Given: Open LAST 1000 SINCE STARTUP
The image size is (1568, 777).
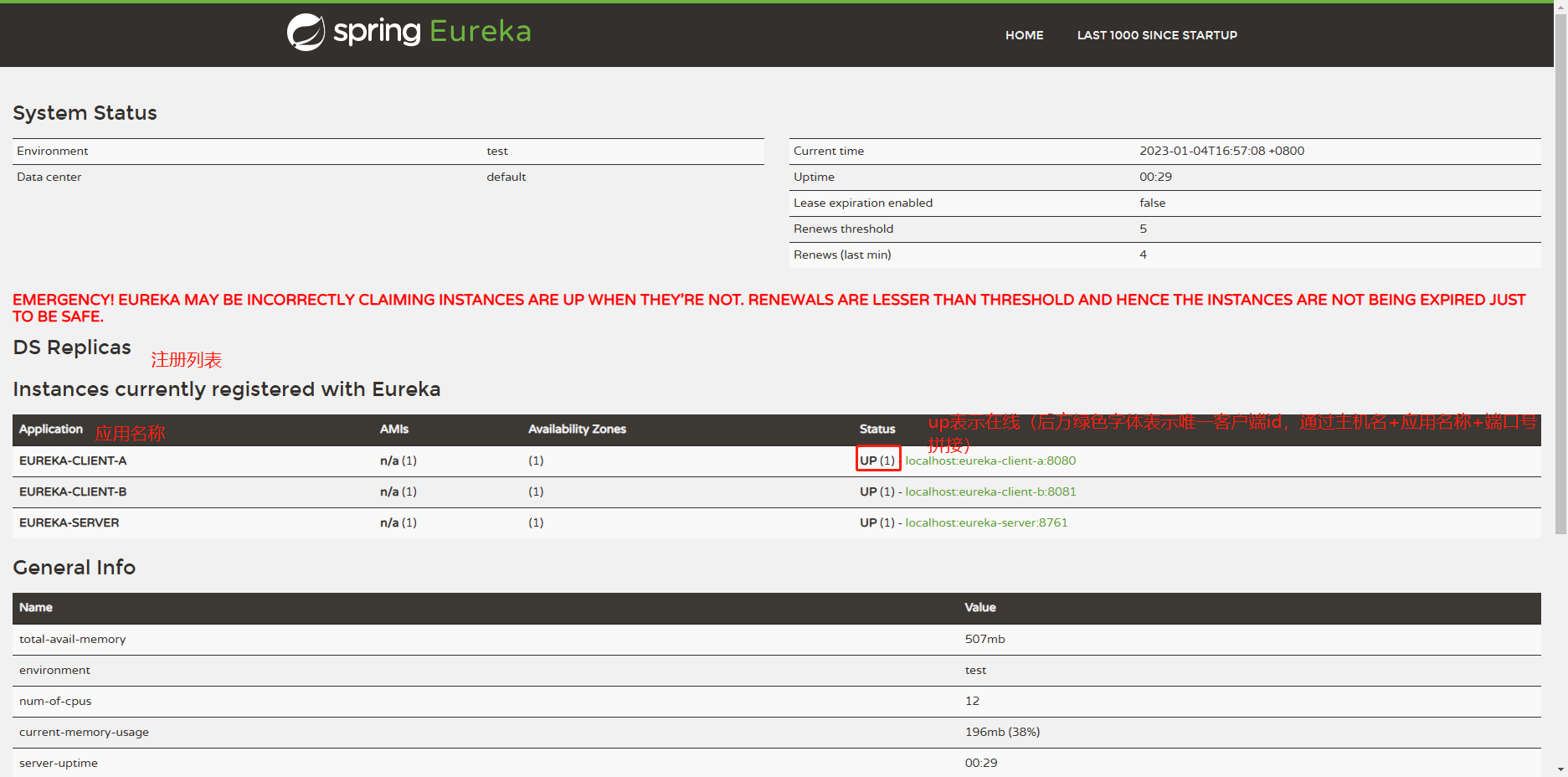Looking at the screenshot, I should click(1157, 35).
